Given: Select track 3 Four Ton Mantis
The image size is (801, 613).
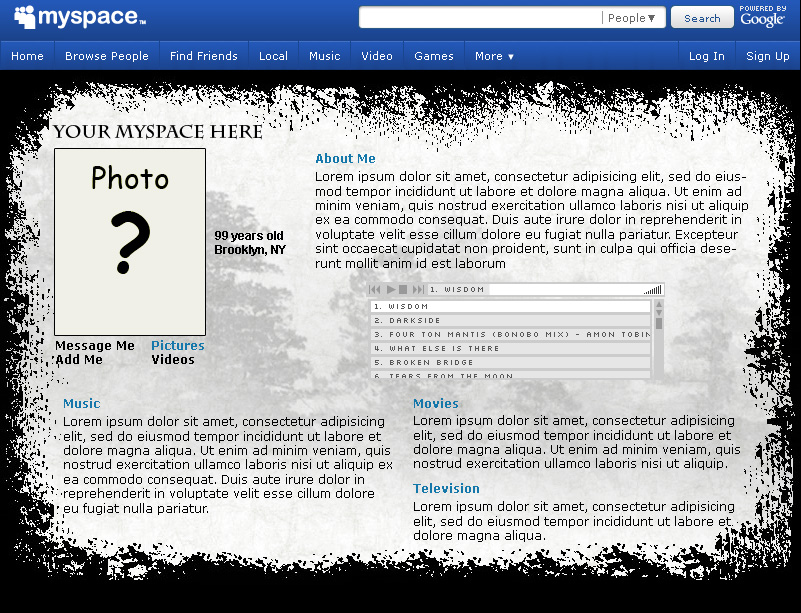Looking at the screenshot, I should coord(510,335).
